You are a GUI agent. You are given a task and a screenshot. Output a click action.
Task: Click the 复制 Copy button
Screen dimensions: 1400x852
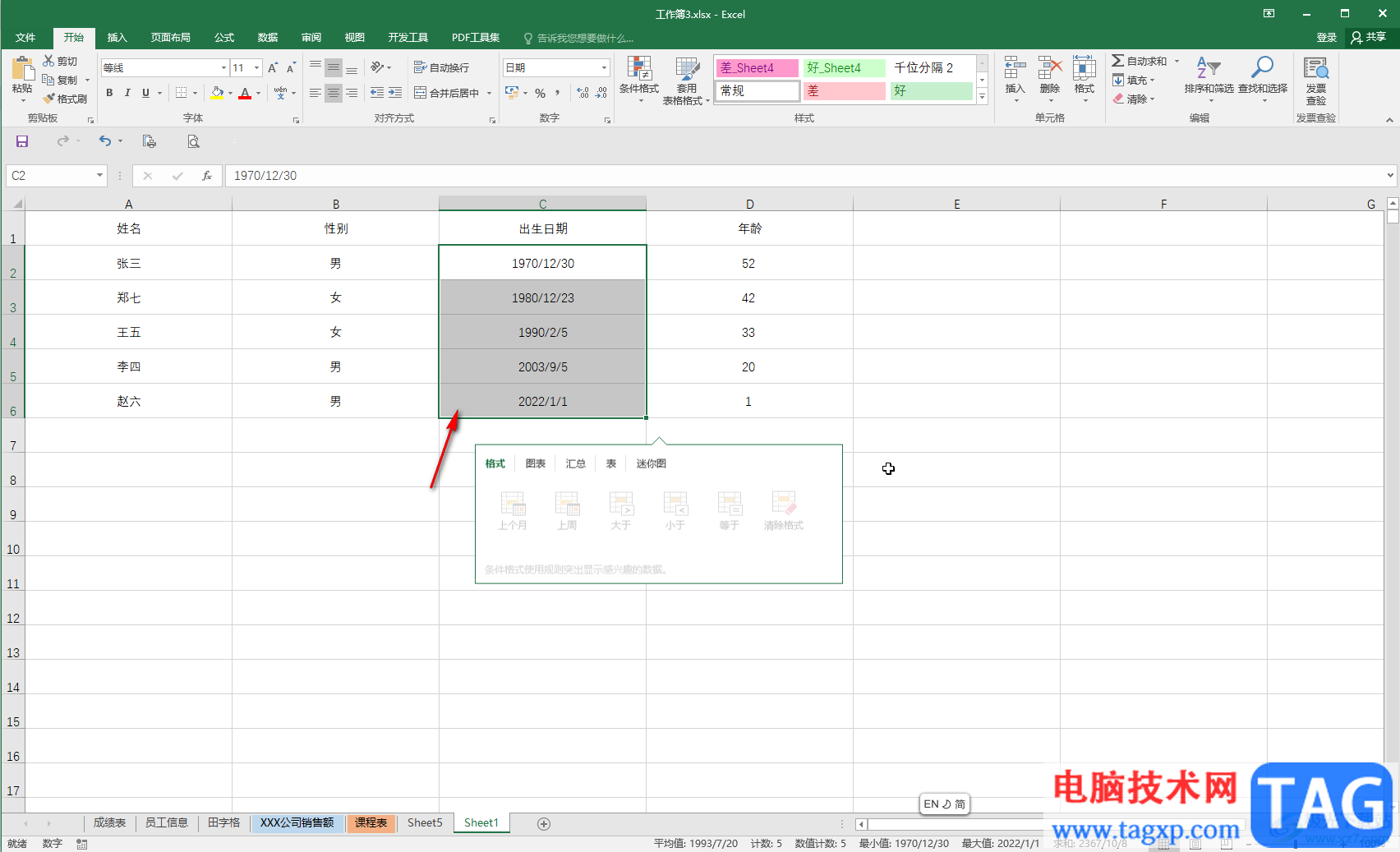point(61,80)
